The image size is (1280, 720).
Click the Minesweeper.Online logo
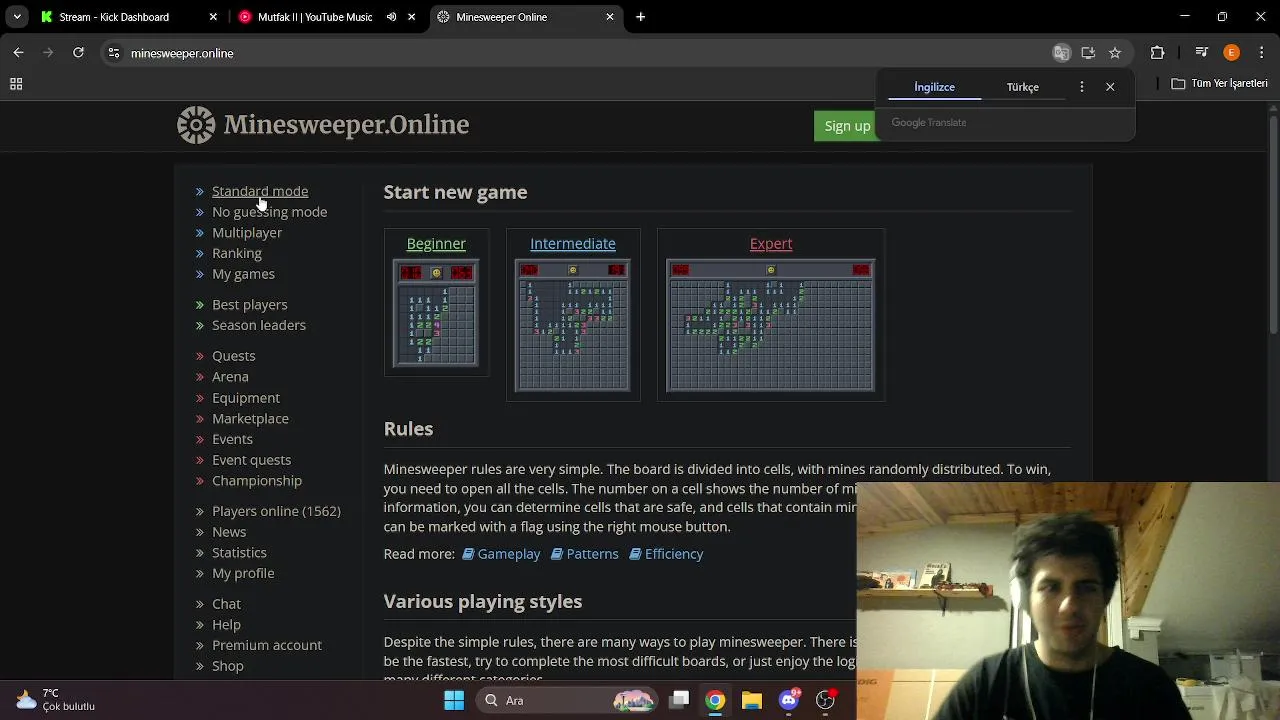click(x=323, y=125)
